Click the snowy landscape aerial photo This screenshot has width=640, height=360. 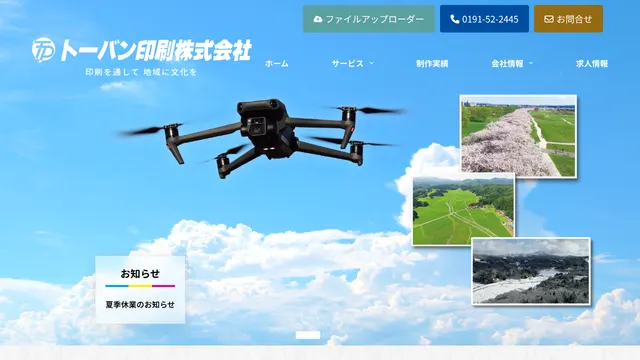[x=531, y=271]
